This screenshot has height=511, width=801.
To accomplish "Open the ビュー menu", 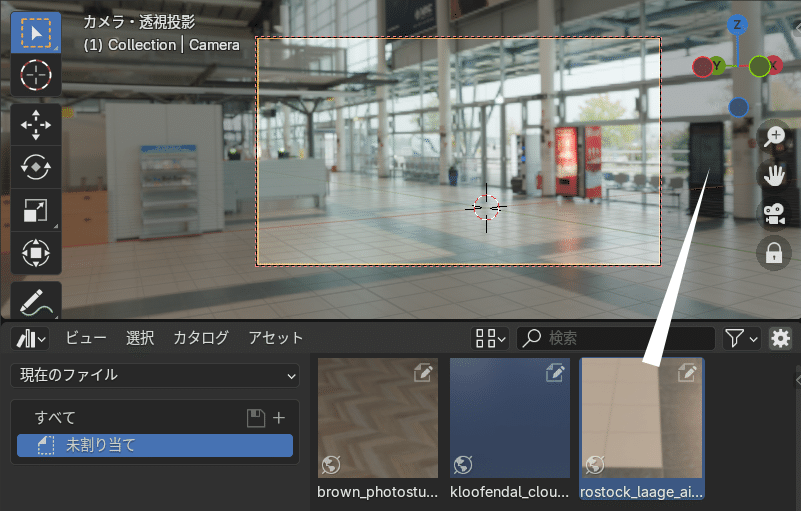I will click(x=86, y=338).
